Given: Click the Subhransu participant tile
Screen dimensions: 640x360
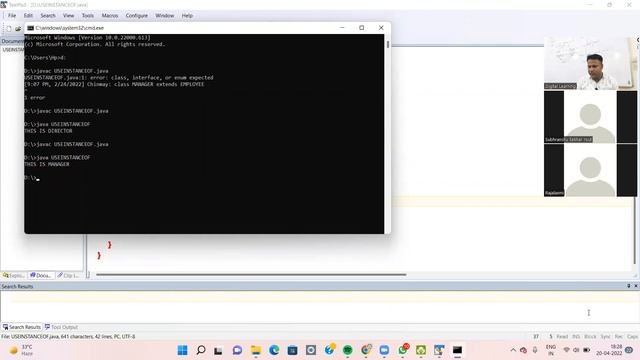Looking at the screenshot, I should pos(590,117).
